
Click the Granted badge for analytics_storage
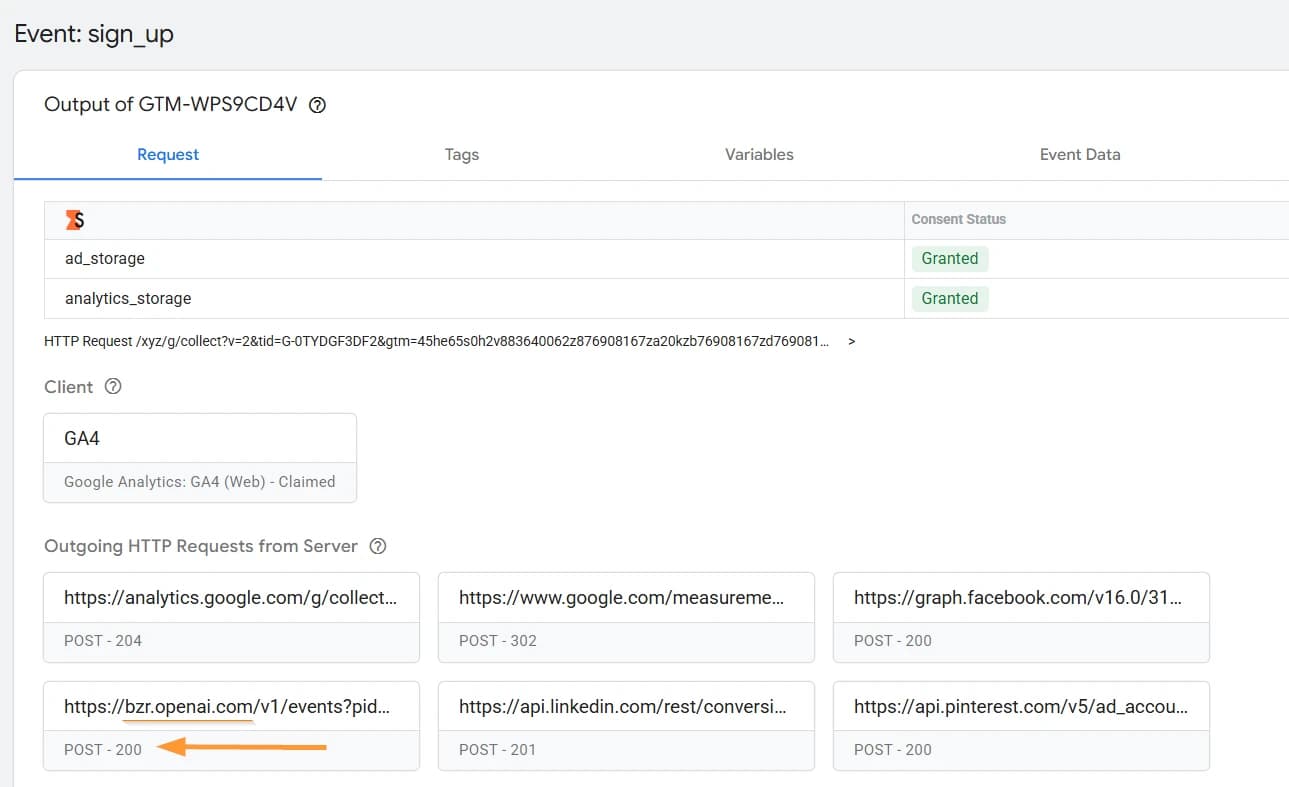[x=950, y=298]
